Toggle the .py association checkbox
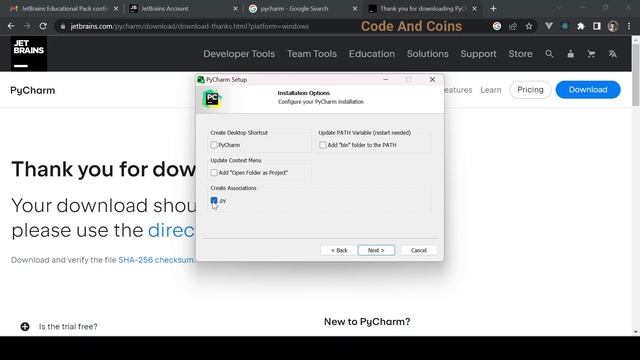The height and width of the screenshot is (360, 640). (x=214, y=200)
